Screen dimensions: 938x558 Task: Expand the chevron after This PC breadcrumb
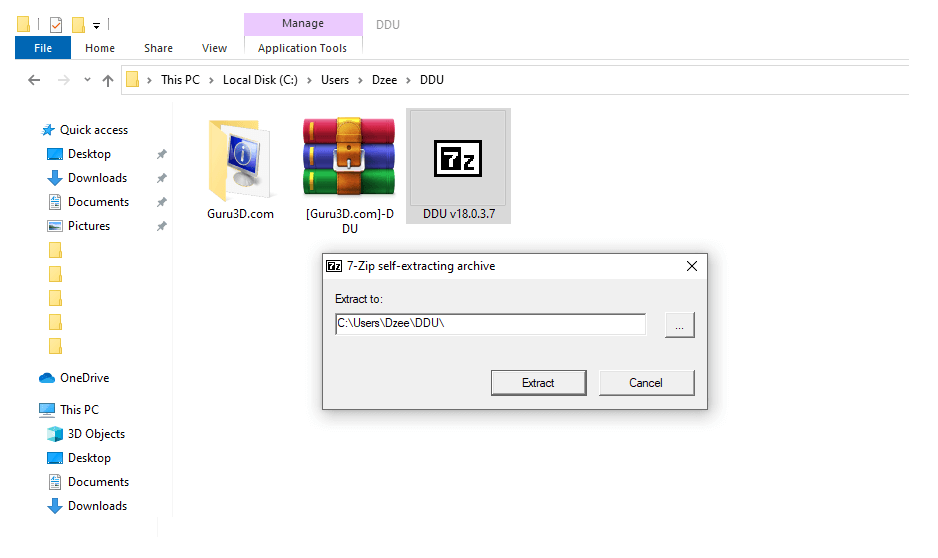point(211,80)
